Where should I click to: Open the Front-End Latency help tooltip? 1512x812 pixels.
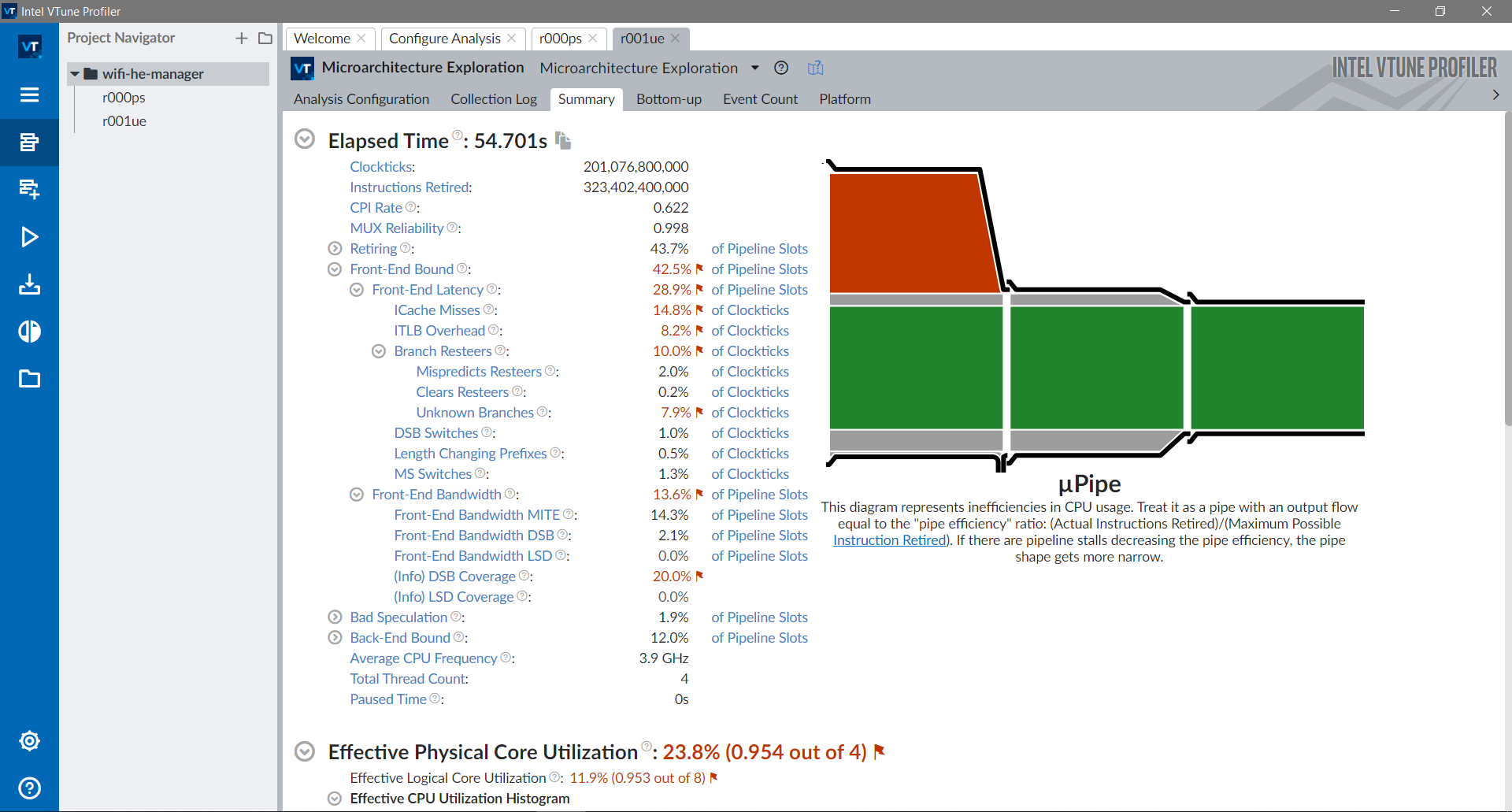(492, 289)
